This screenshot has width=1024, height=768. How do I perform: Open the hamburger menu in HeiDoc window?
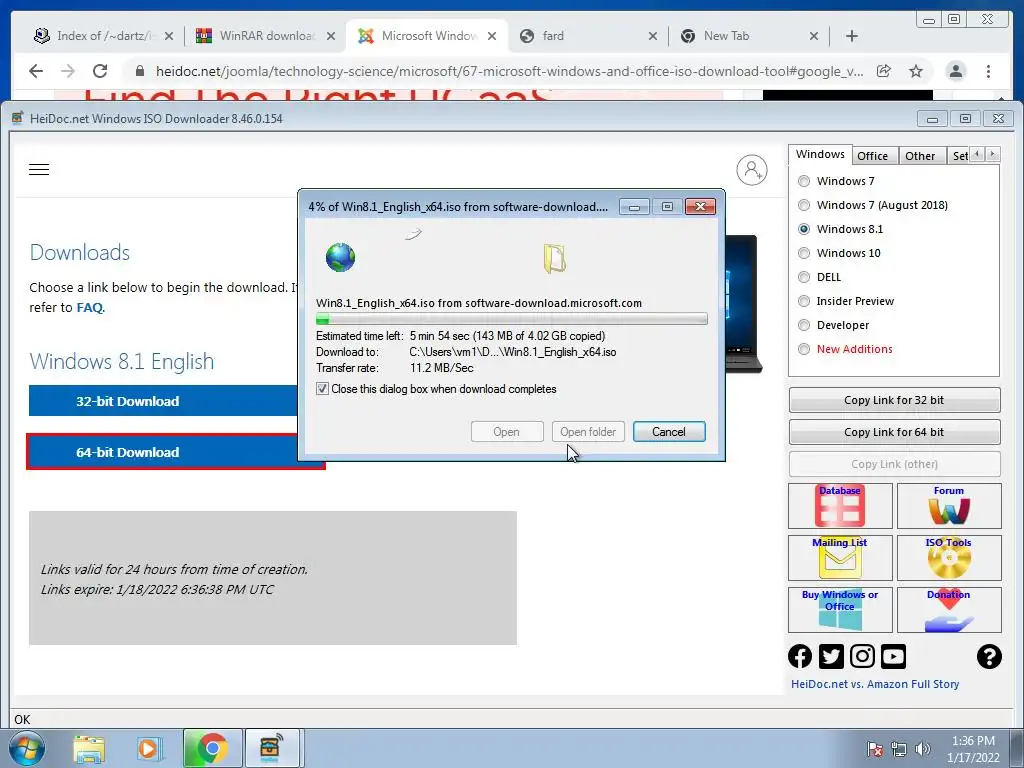[39, 170]
